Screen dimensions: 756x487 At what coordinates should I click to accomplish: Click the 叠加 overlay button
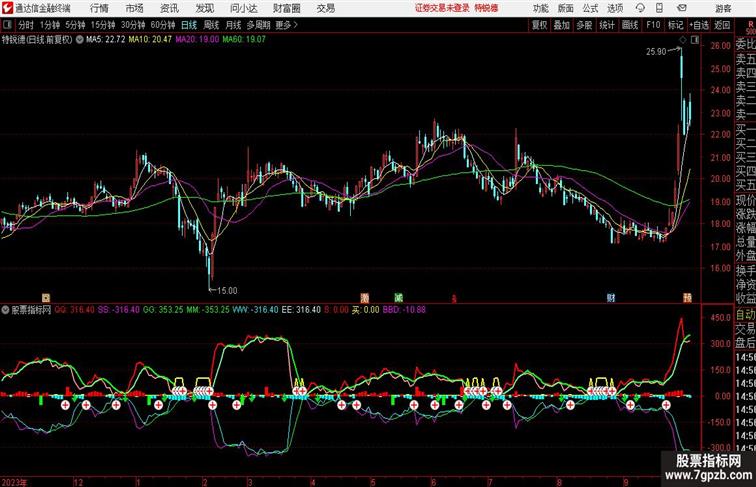coord(561,25)
